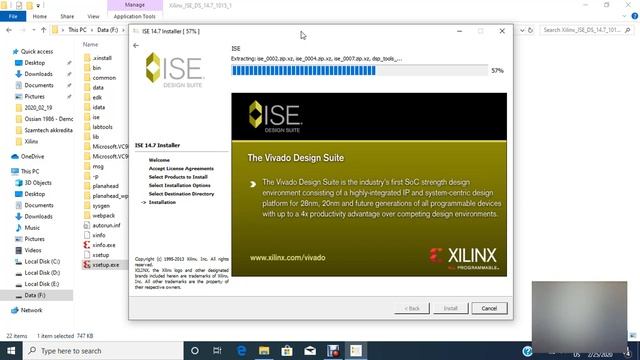Click the Name column header
The height and width of the screenshot is (360, 640).
pos(91,44)
